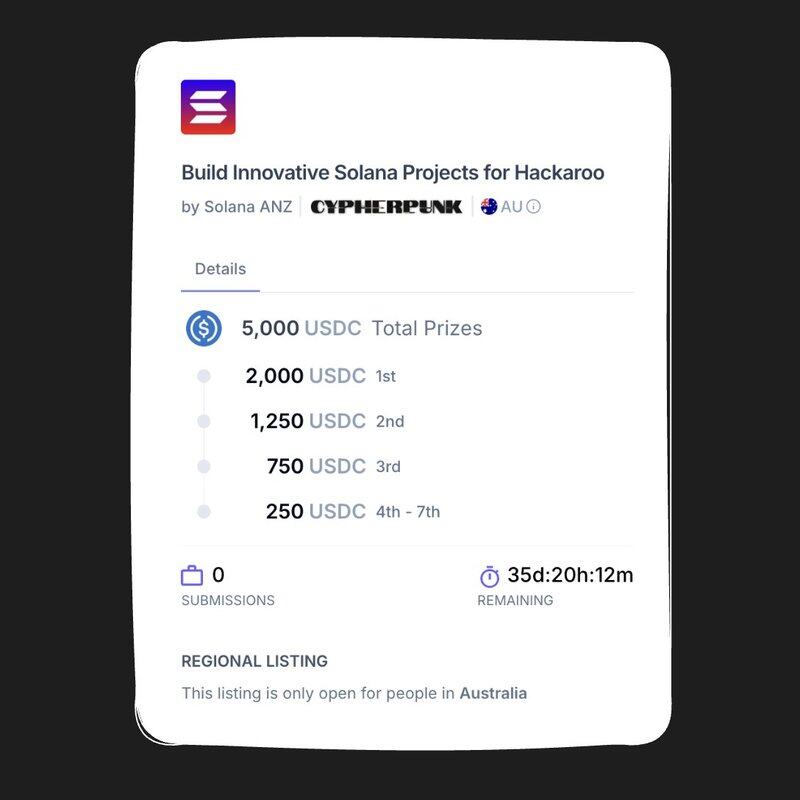The width and height of the screenshot is (800, 800).
Task: Click the 0 submissions count
Action: (218, 575)
